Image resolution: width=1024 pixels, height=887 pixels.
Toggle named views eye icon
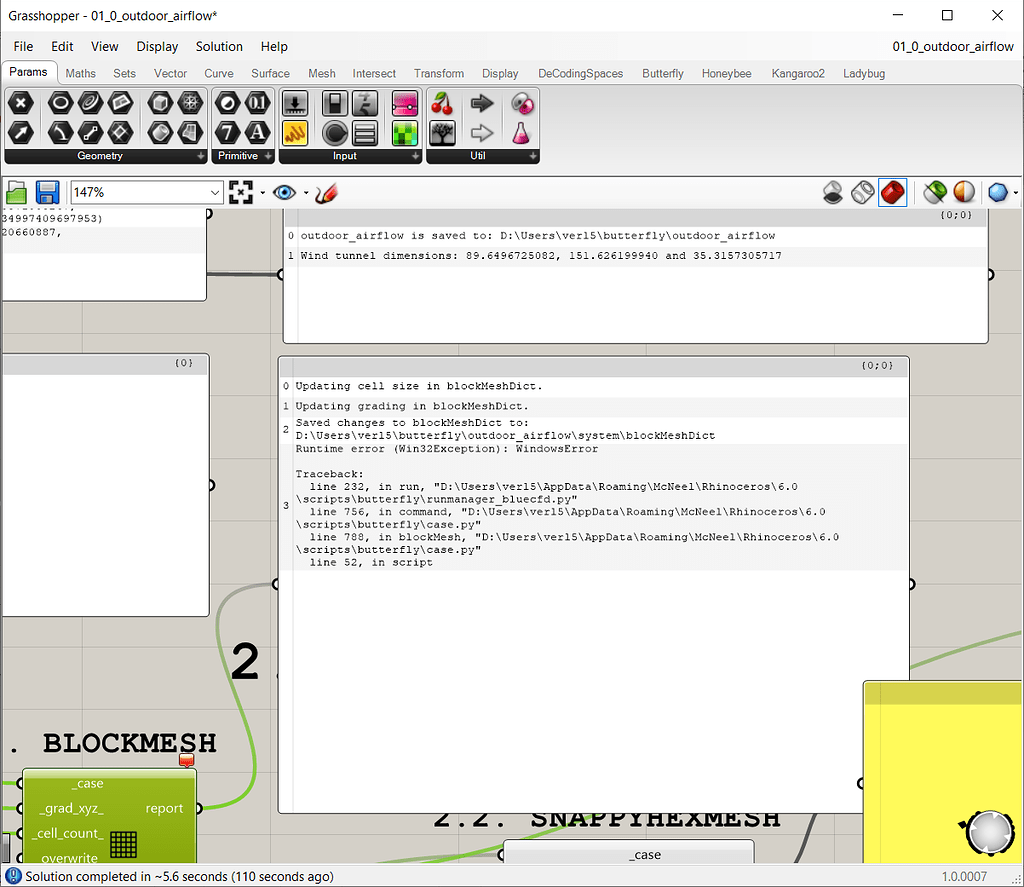(x=284, y=193)
